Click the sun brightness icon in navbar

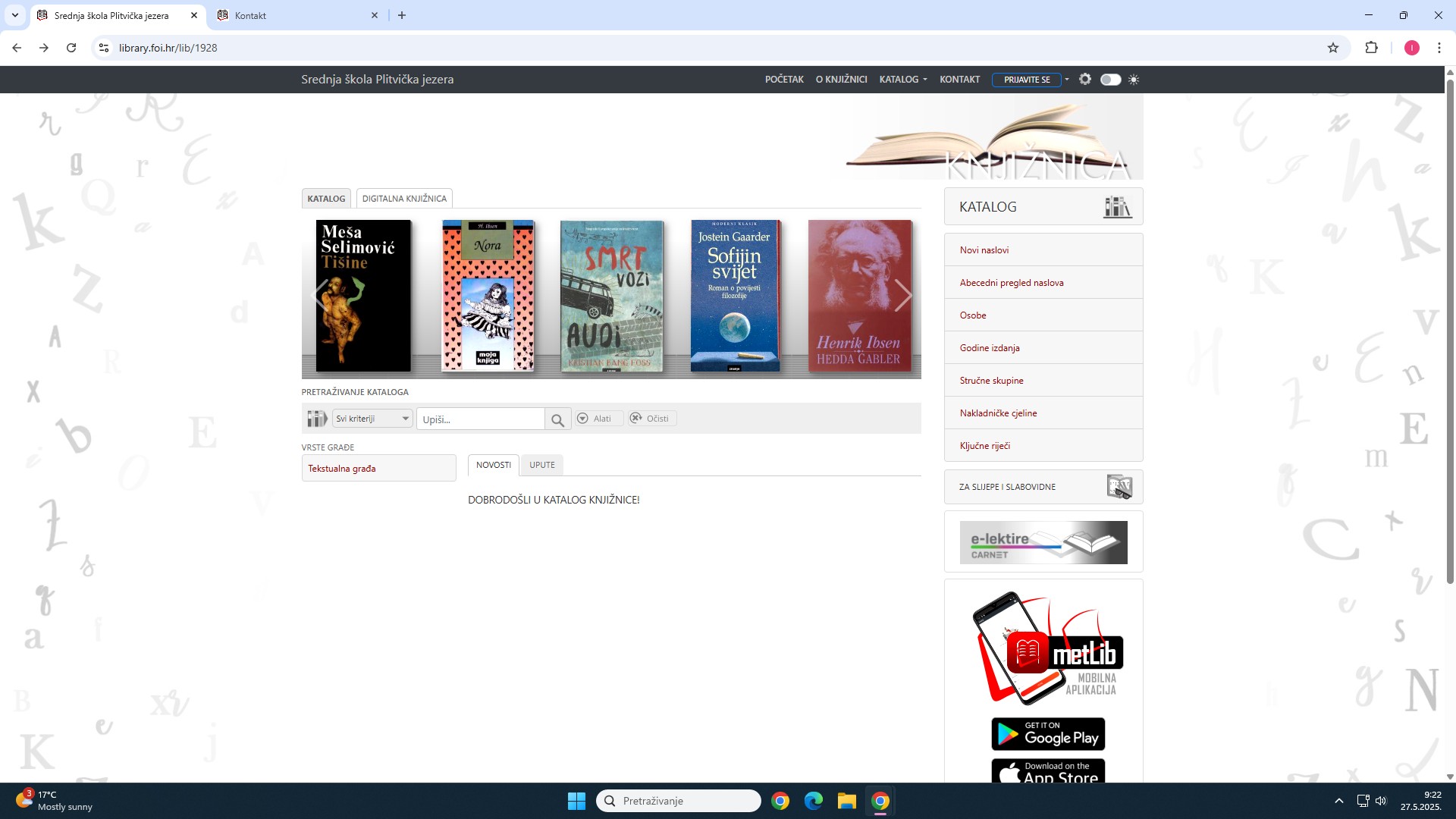[x=1134, y=80]
